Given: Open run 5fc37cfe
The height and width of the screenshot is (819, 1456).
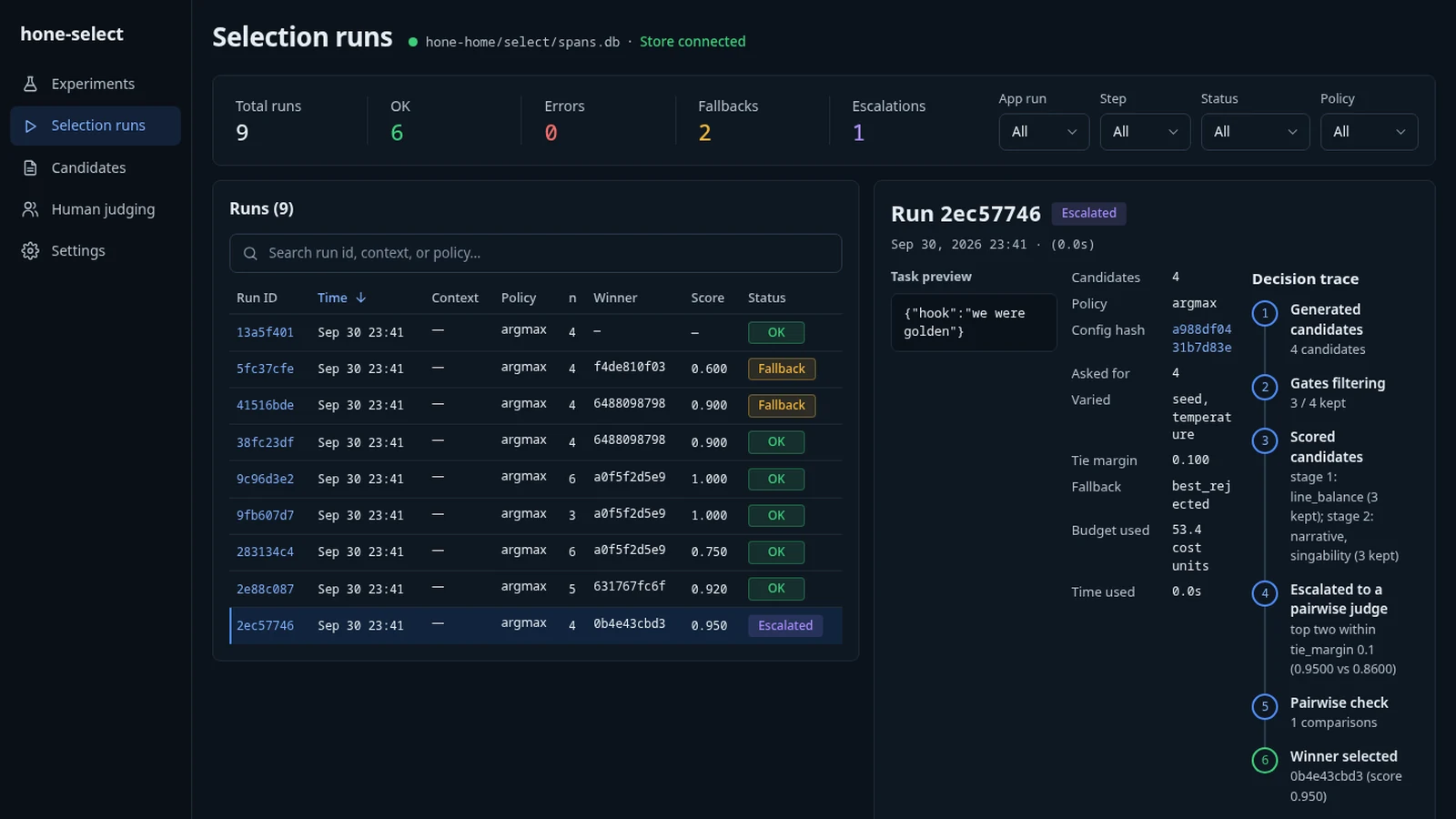Looking at the screenshot, I should pyautogui.click(x=265, y=369).
